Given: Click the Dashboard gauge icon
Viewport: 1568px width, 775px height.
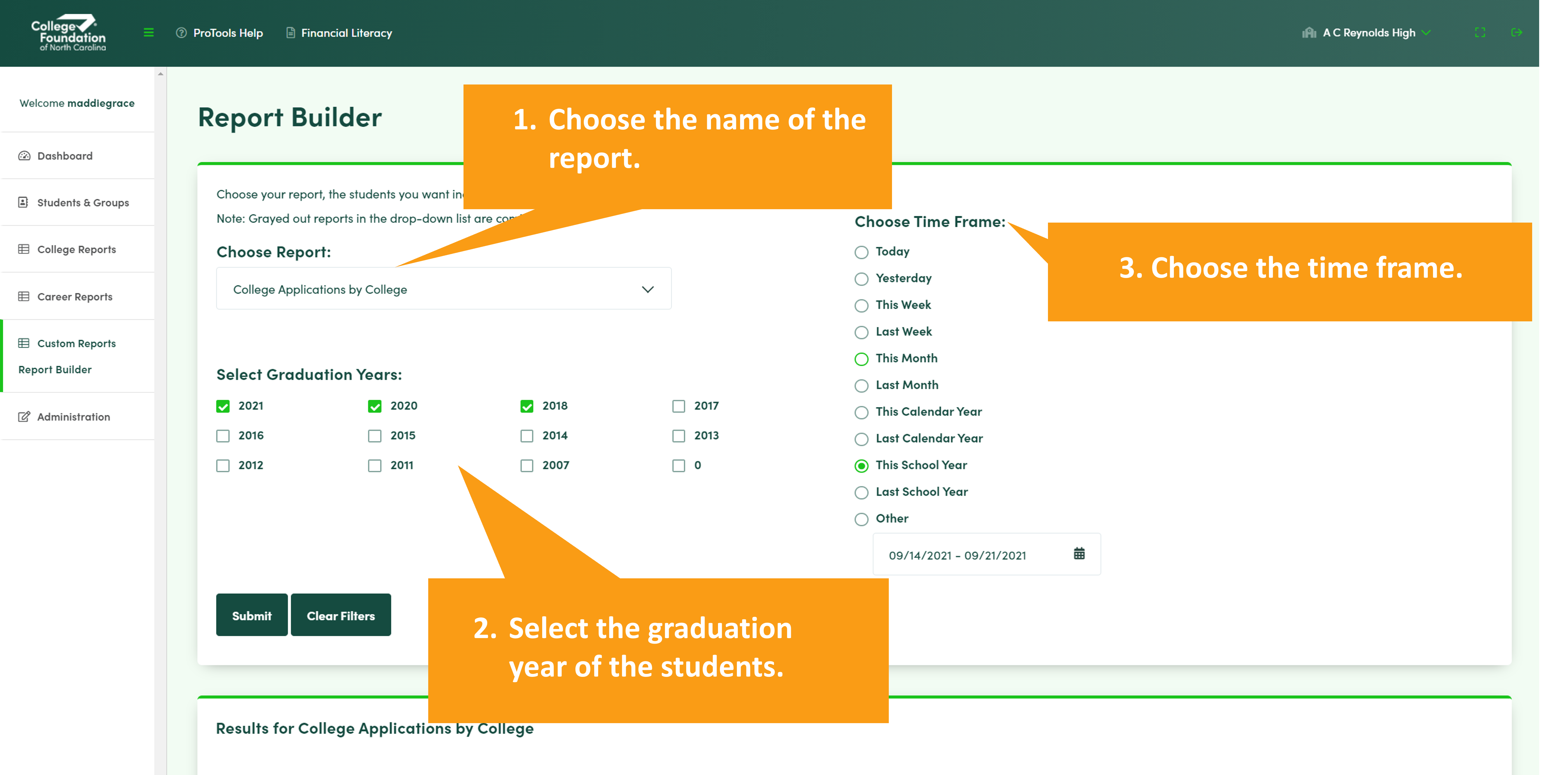Looking at the screenshot, I should (x=24, y=156).
